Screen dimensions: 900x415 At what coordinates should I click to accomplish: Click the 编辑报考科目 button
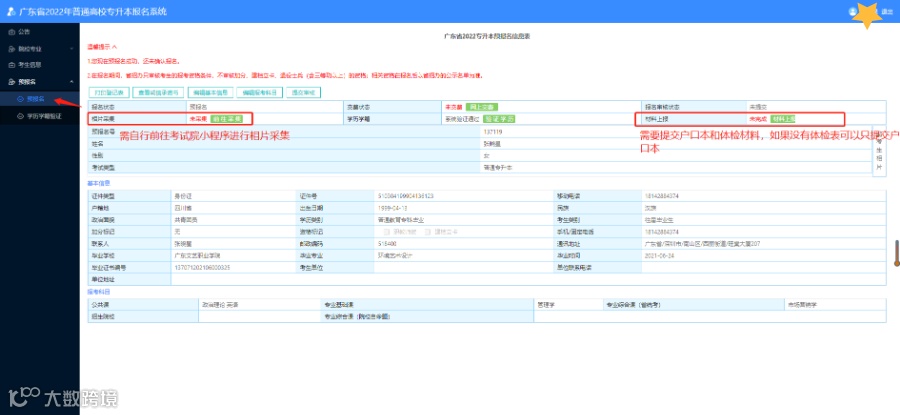point(259,92)
